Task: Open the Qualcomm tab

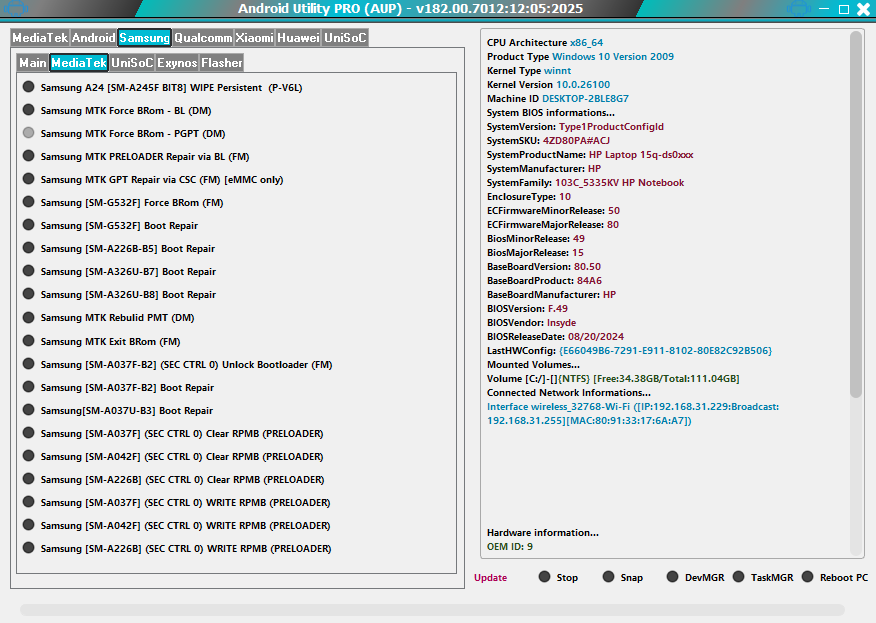Action: (x=203, y=37)
